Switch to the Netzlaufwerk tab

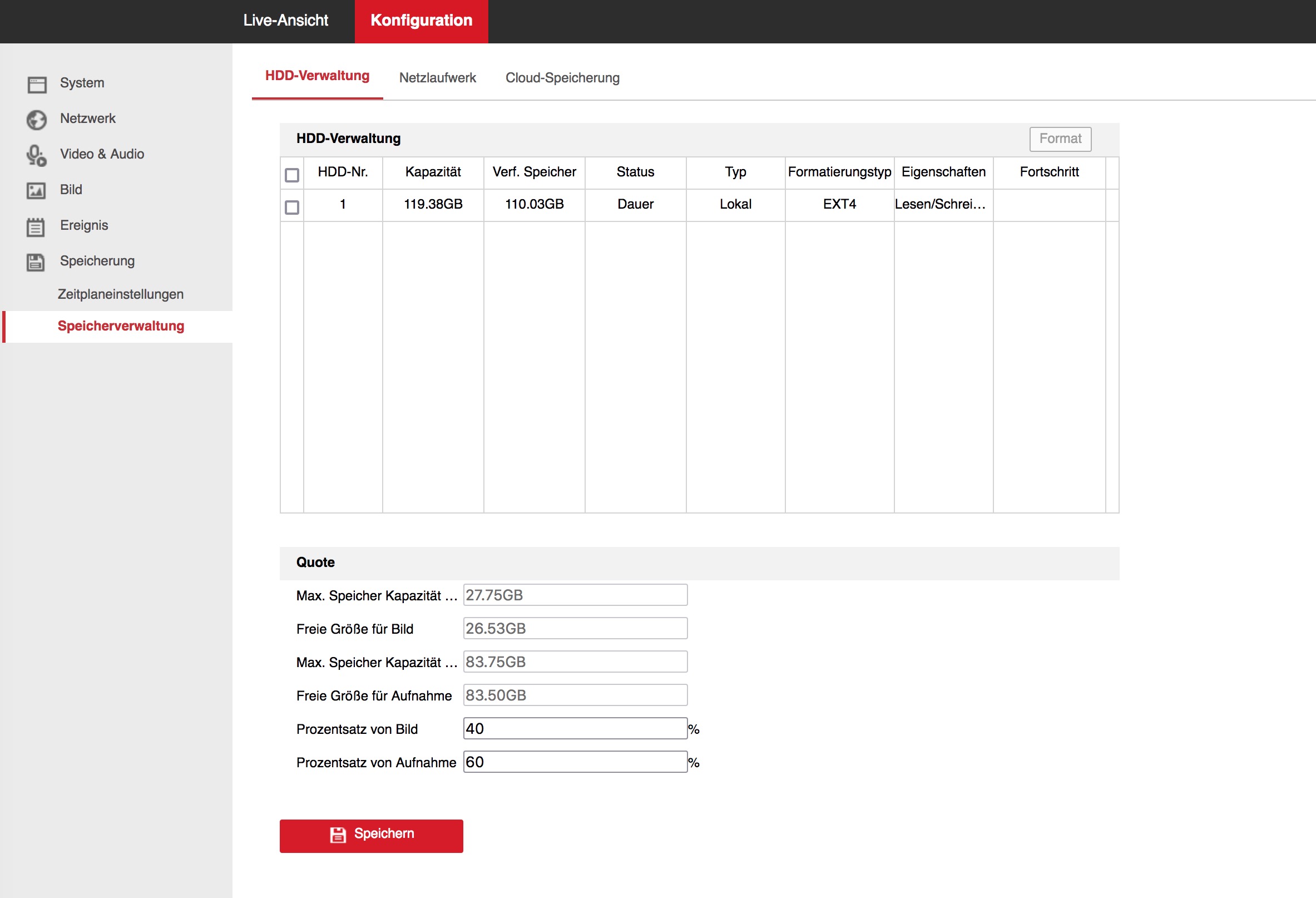tap(437, 78)
